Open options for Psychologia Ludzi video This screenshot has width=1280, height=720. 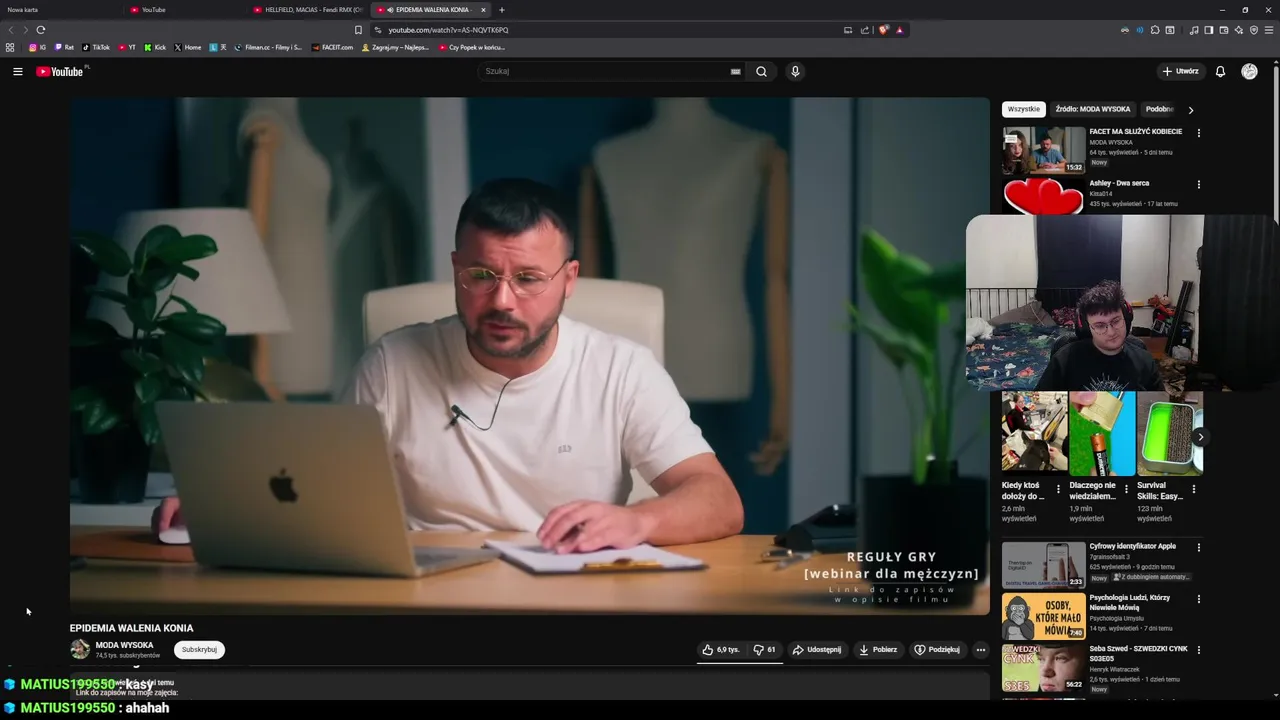tap(1198, 598)
